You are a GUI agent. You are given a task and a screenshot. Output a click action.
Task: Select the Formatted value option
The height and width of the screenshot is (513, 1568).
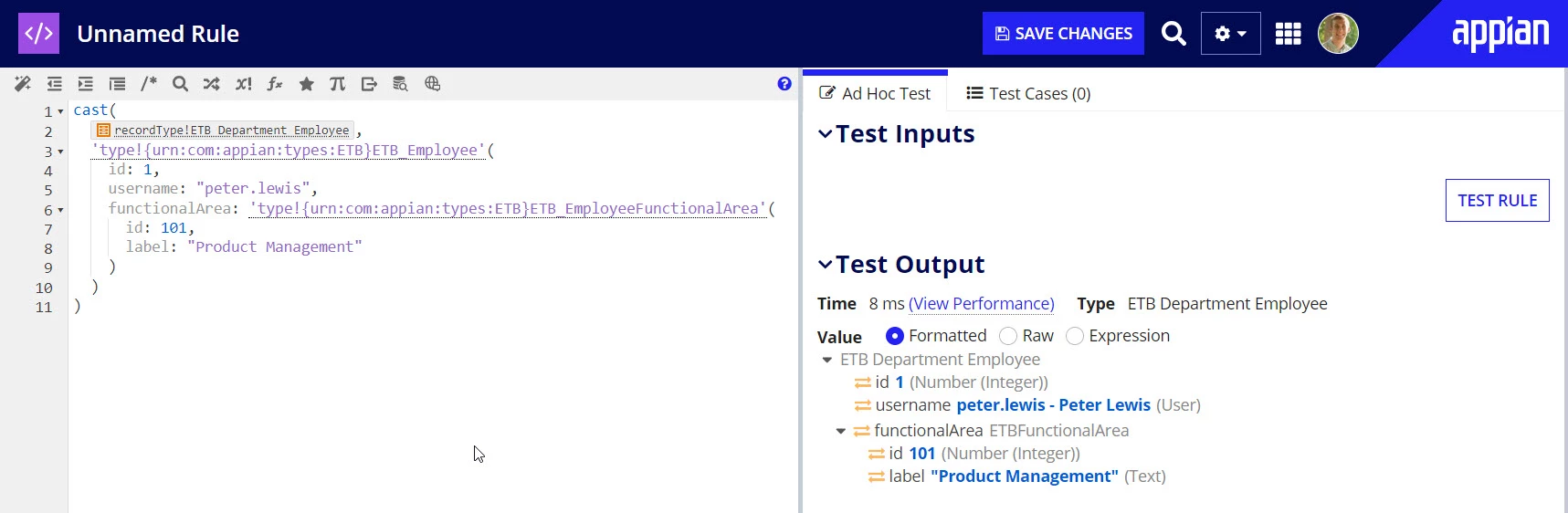pos(895,336)
